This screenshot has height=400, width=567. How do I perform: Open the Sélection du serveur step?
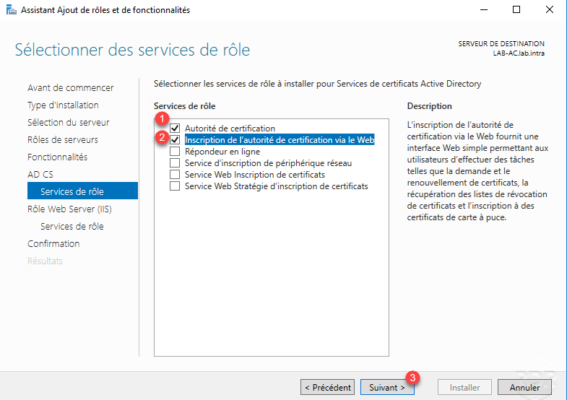[68, 123]
